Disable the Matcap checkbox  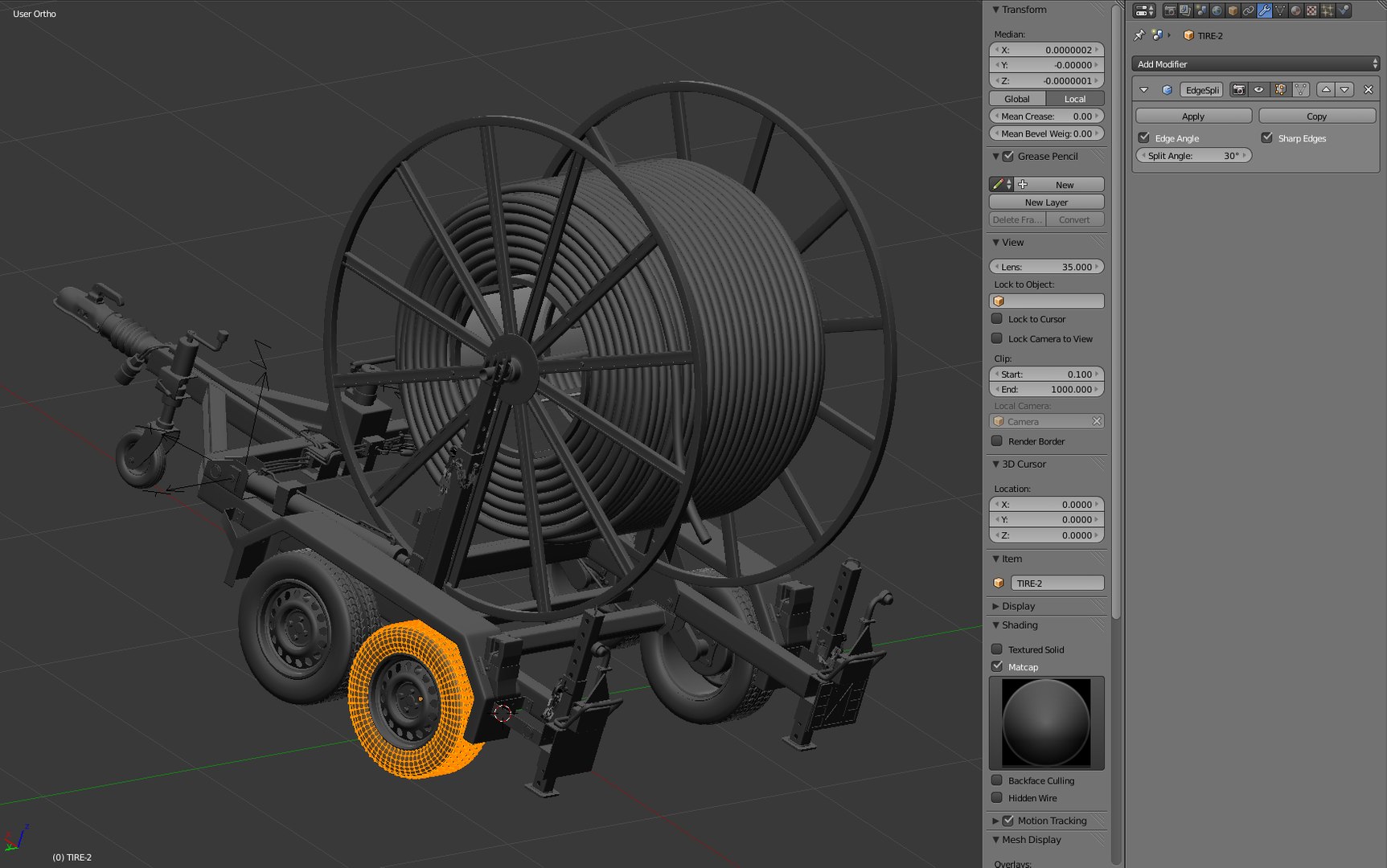click(997, 667)
